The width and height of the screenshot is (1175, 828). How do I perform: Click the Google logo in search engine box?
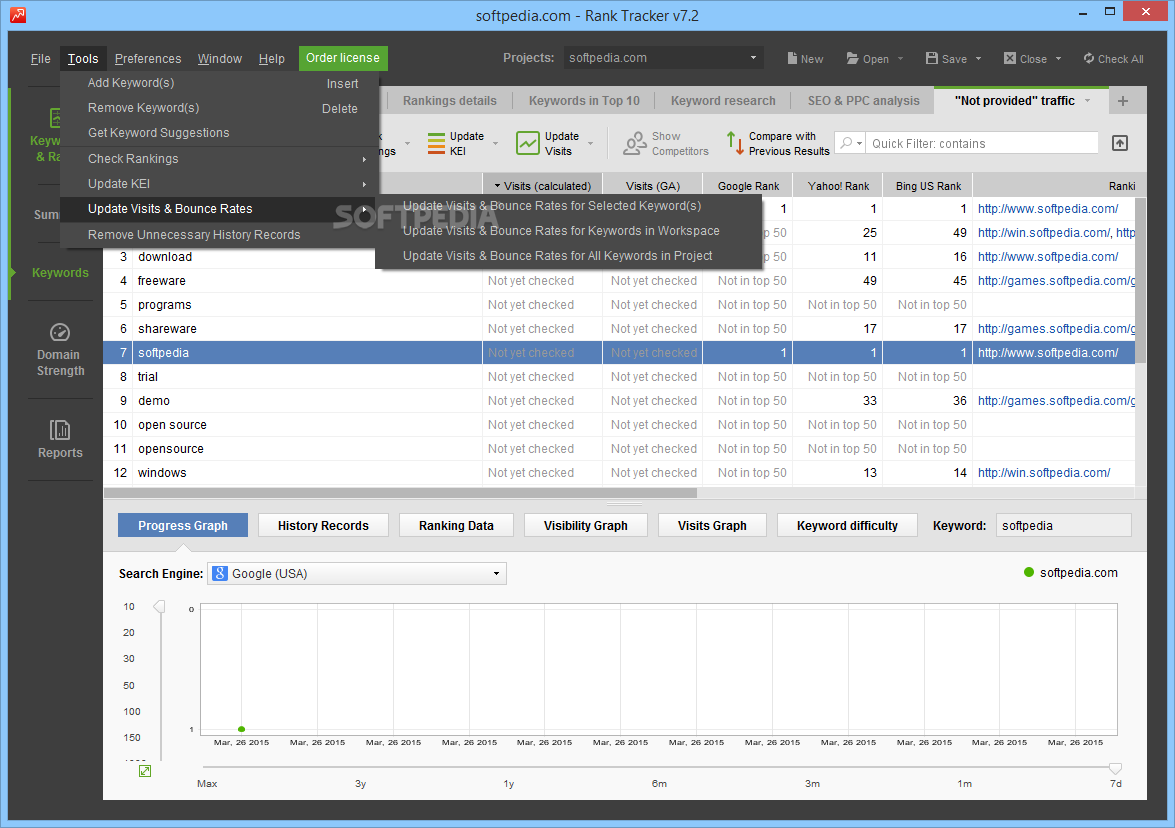click(220, 573)
